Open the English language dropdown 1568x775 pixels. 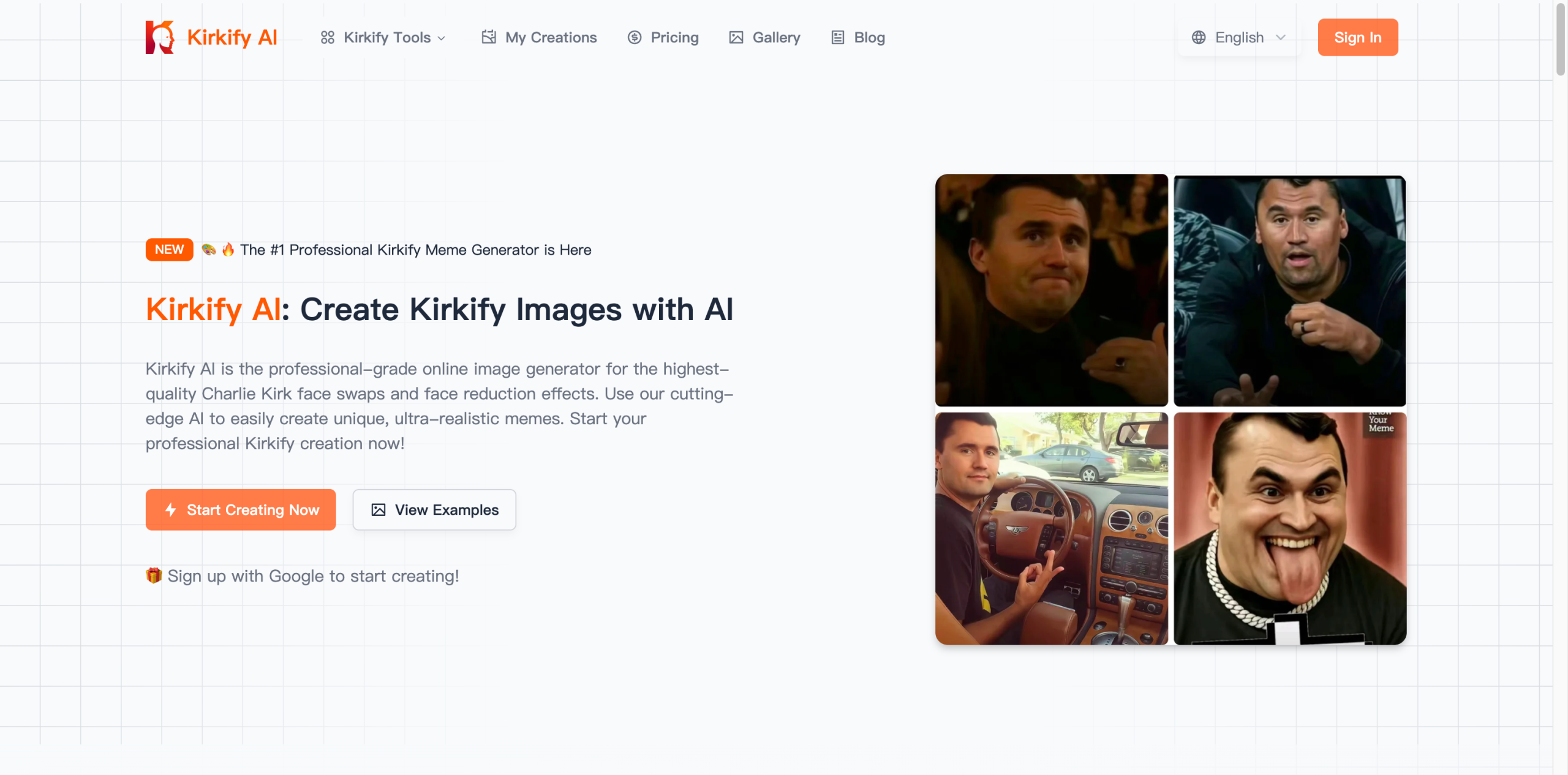pyautogui.click(x=1238, y=37)
